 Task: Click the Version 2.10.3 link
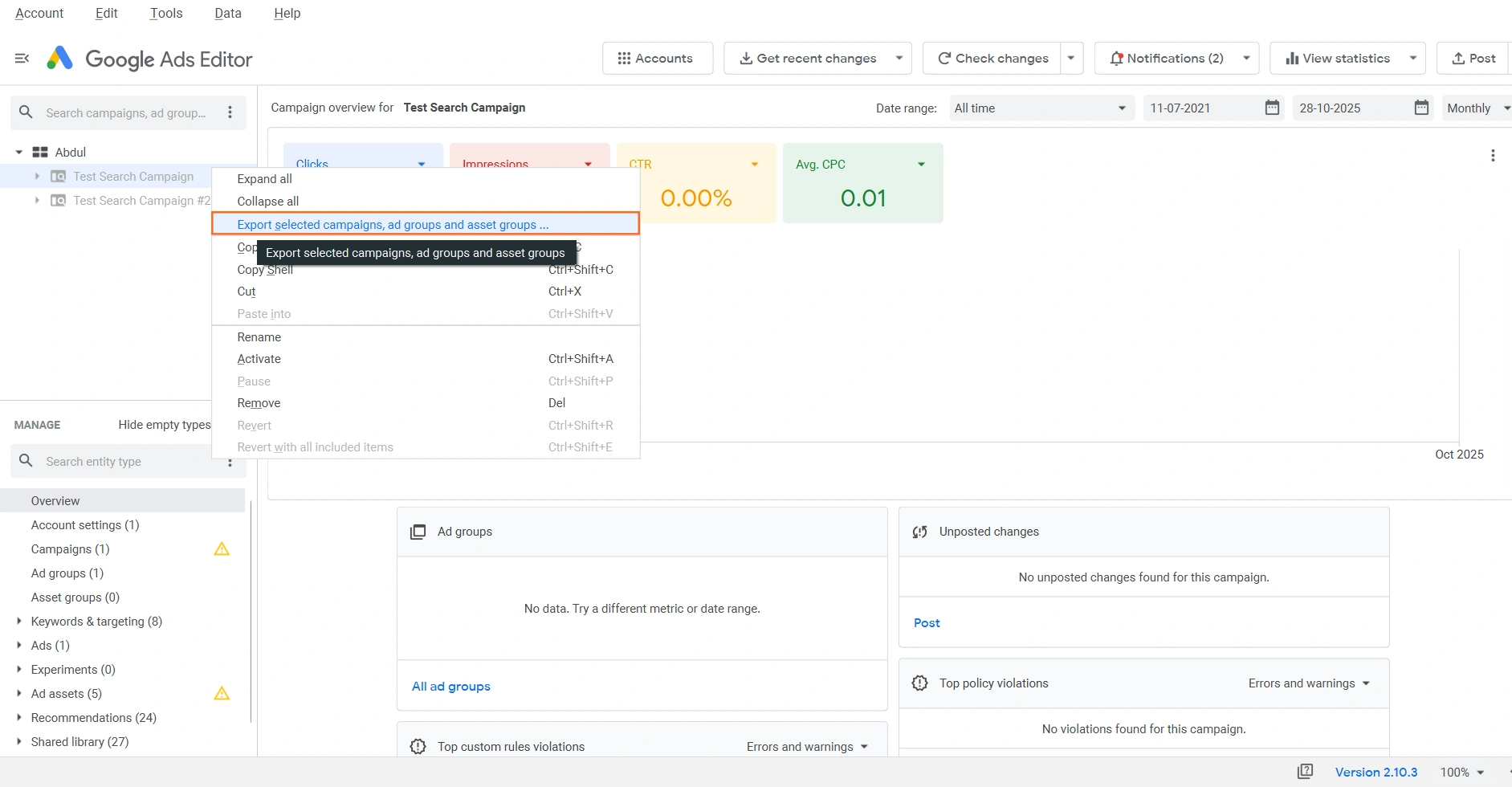click(x=1376, y=772)
